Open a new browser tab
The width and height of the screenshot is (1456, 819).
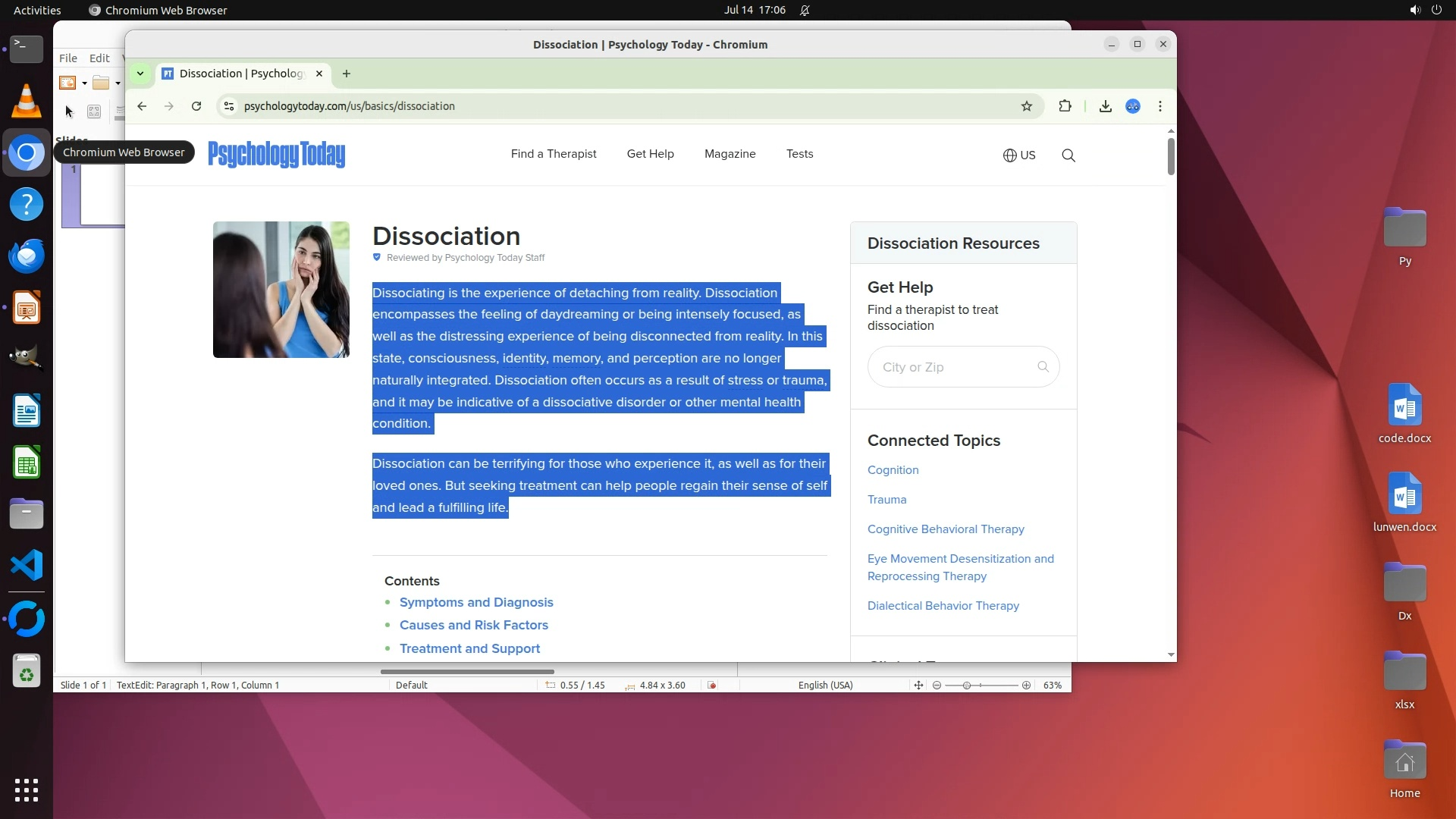point(347,74)
